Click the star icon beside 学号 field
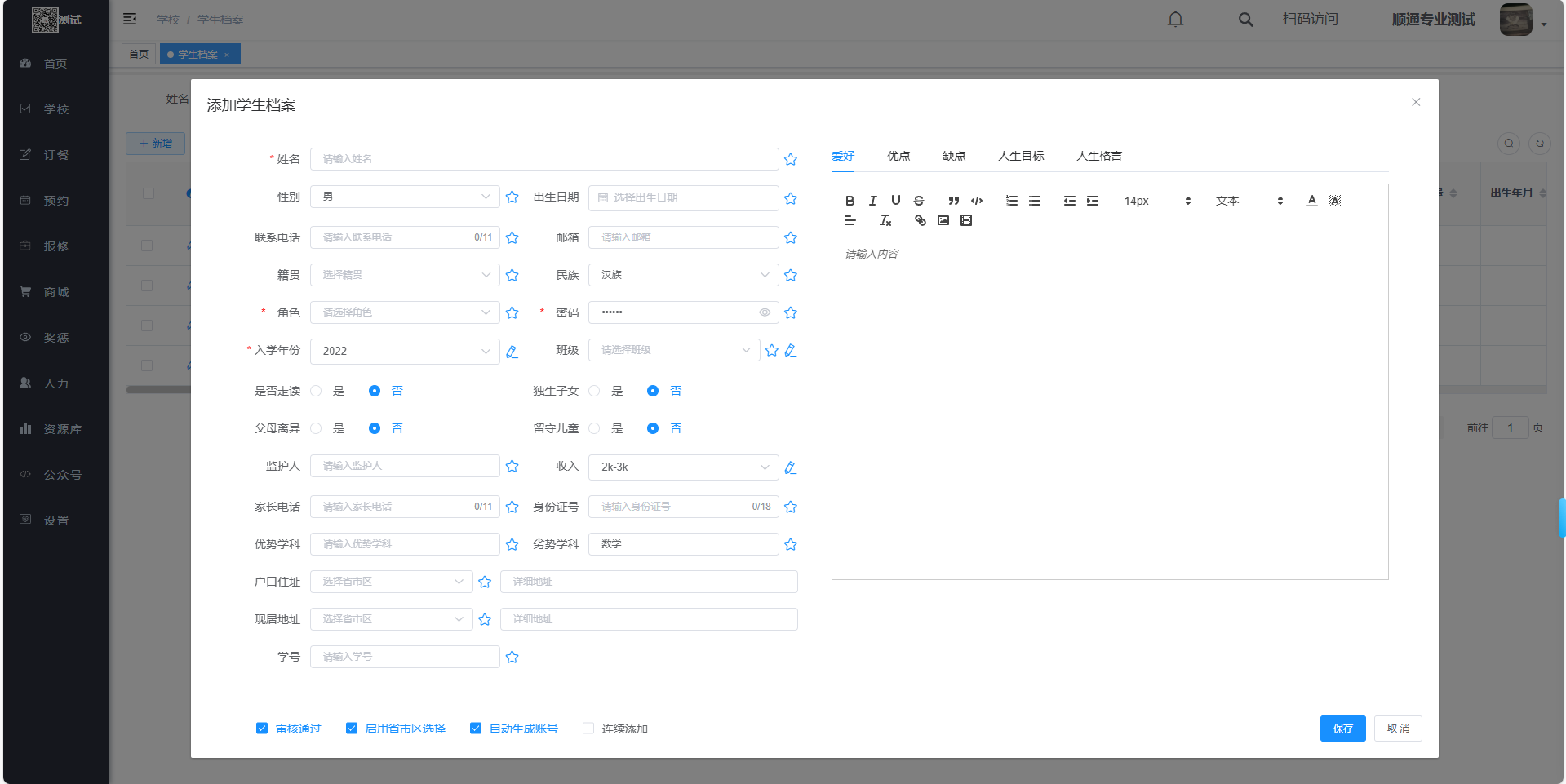This screenshot has height=784, width=1566. pos(512,658)
